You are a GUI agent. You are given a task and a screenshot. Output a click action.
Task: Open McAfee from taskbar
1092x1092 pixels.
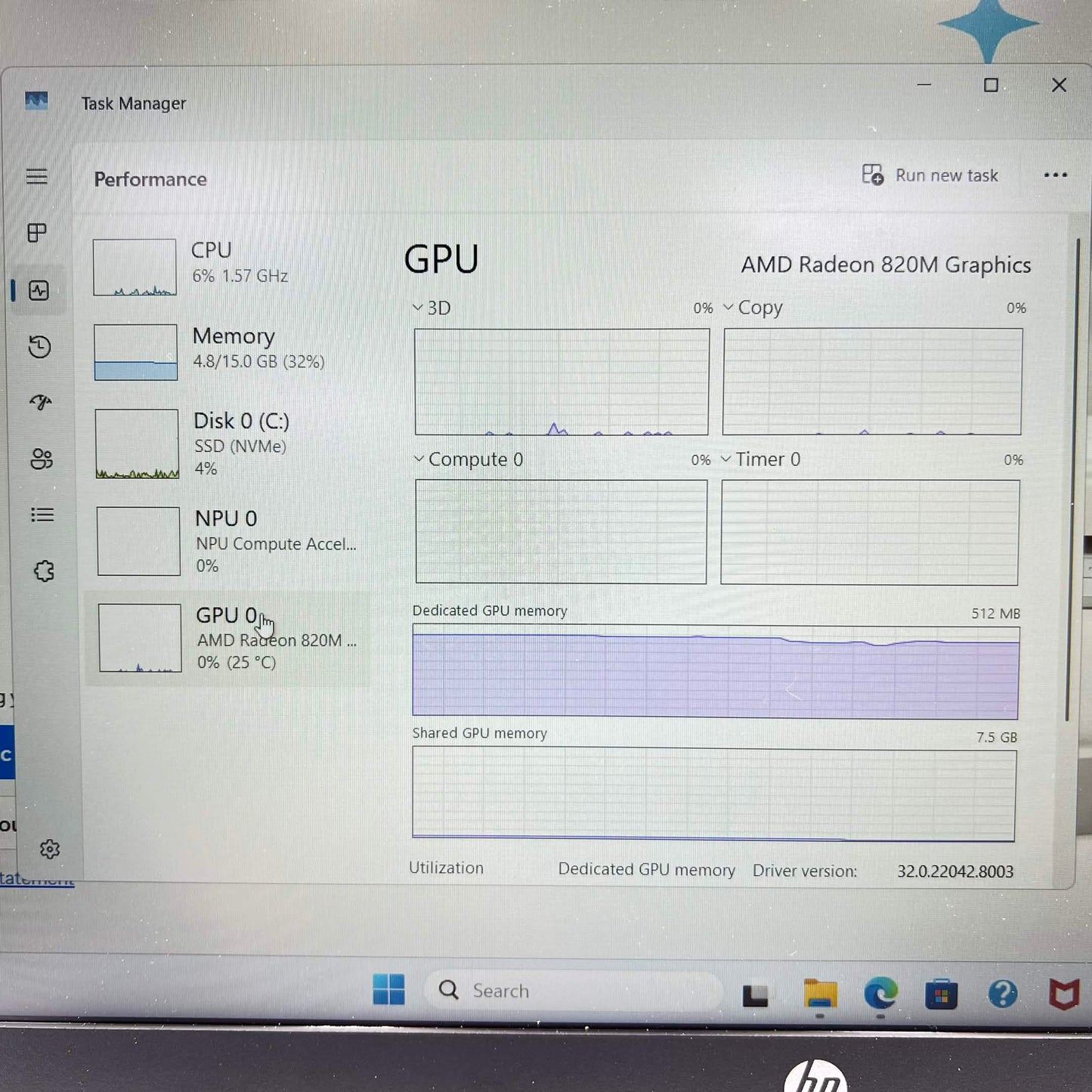[1064, 994]
